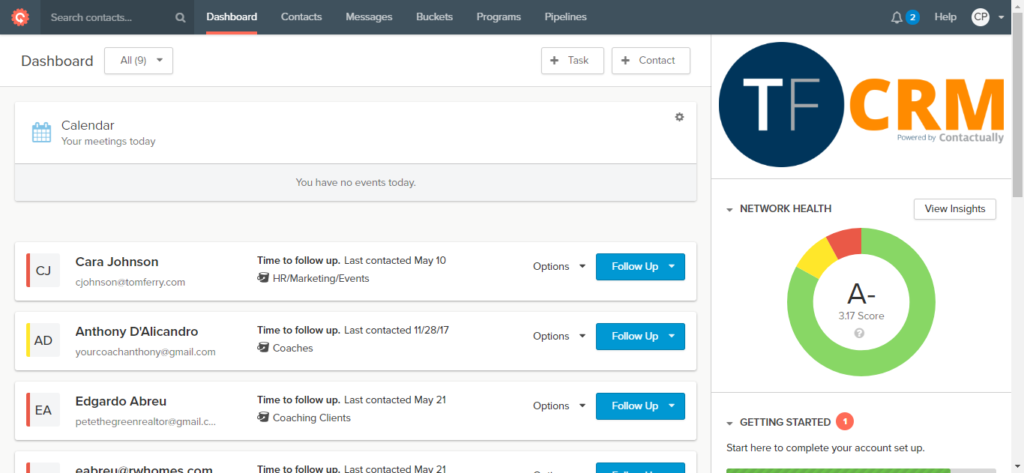This screenshot has width=1024, height=473.
Task: Click the Getting Started progress bar
Action: tap(861, 470)
